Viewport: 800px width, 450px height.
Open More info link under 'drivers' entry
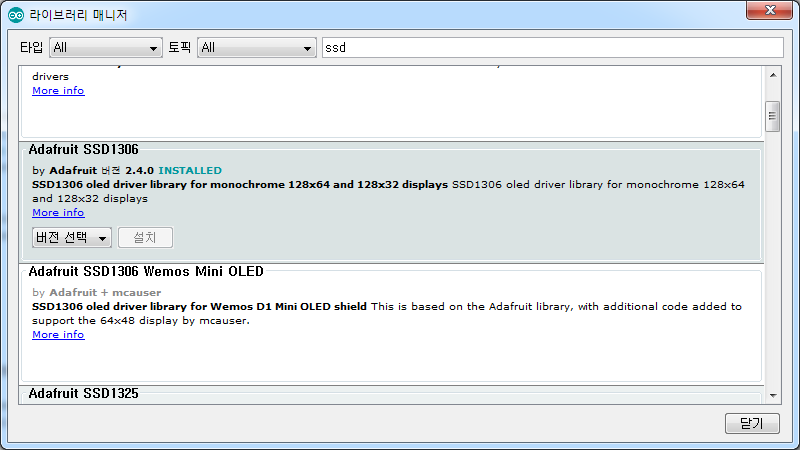point(58,90)
